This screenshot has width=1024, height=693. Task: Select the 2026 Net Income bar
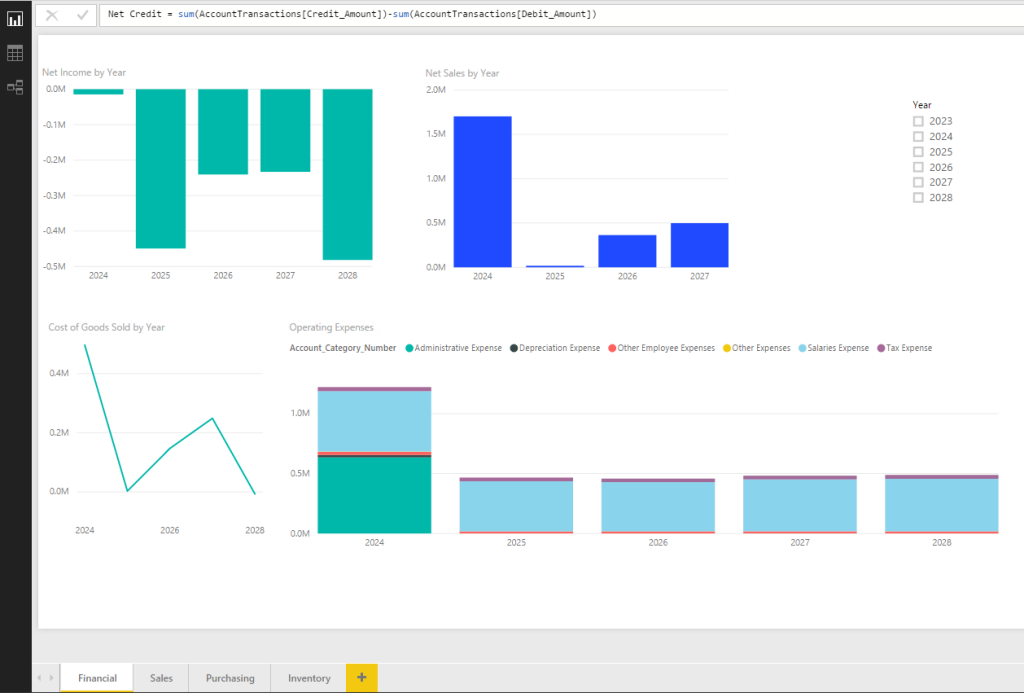pos(223,132)
